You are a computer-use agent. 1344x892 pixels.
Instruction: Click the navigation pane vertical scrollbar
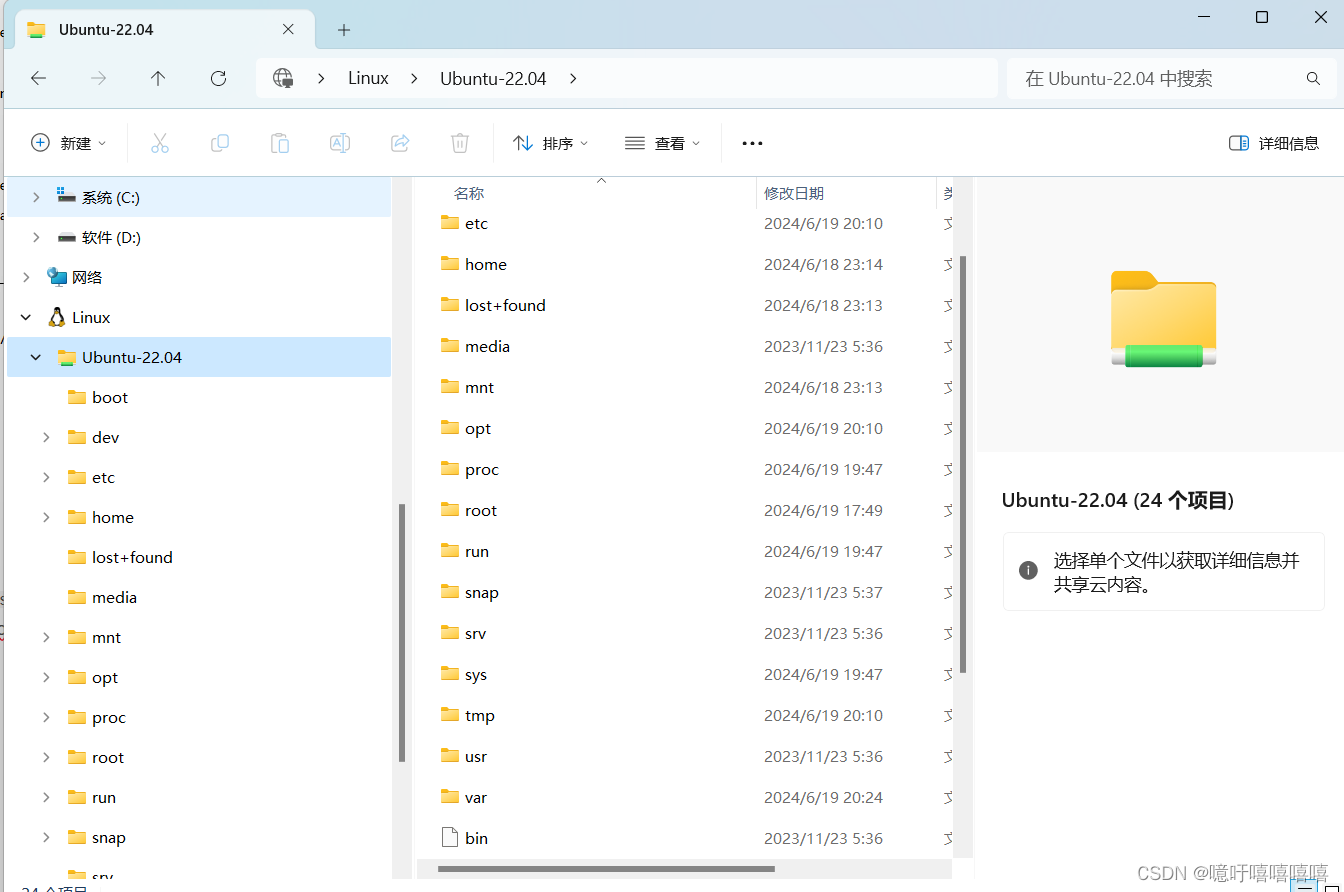(402, 632)
